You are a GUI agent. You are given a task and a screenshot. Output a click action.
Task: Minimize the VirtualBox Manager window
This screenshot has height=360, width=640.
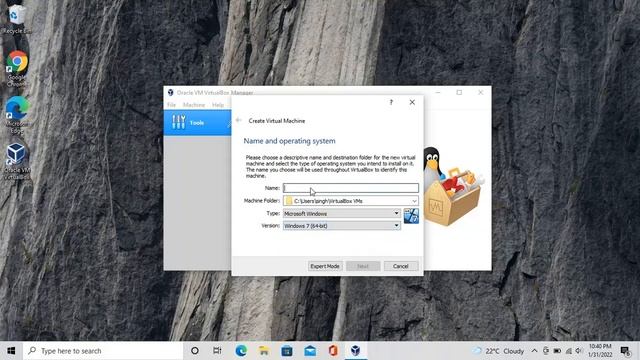click(x=438, y=93)
